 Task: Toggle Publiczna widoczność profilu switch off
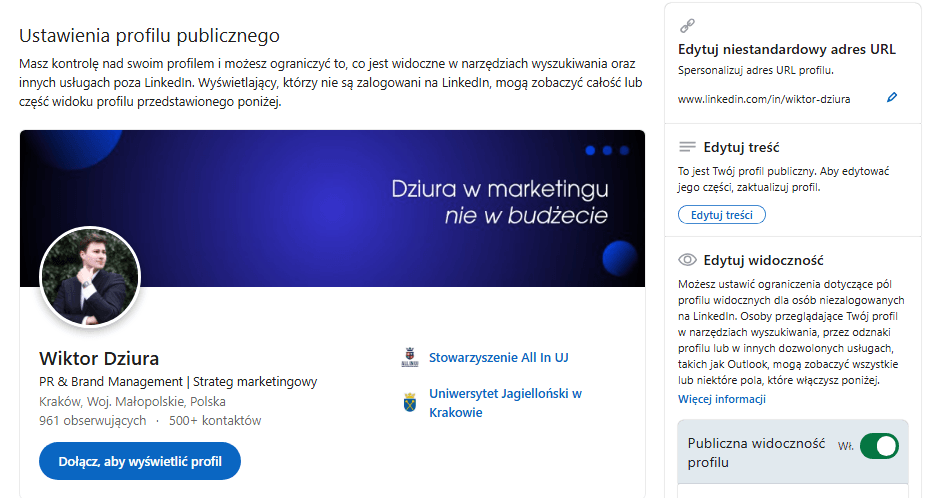coord(879,446)
